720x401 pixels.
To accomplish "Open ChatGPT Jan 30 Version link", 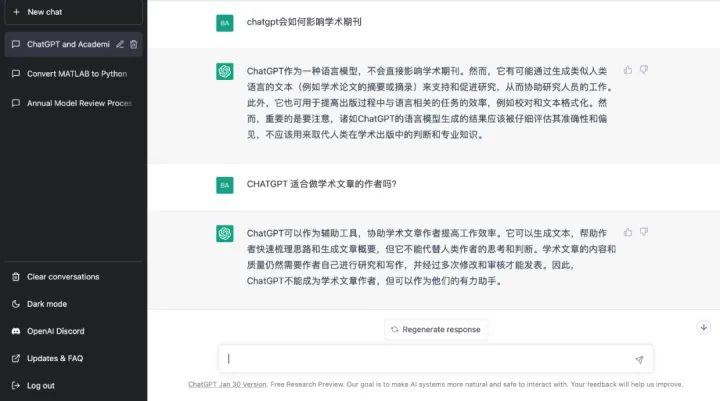I will 227,384.
